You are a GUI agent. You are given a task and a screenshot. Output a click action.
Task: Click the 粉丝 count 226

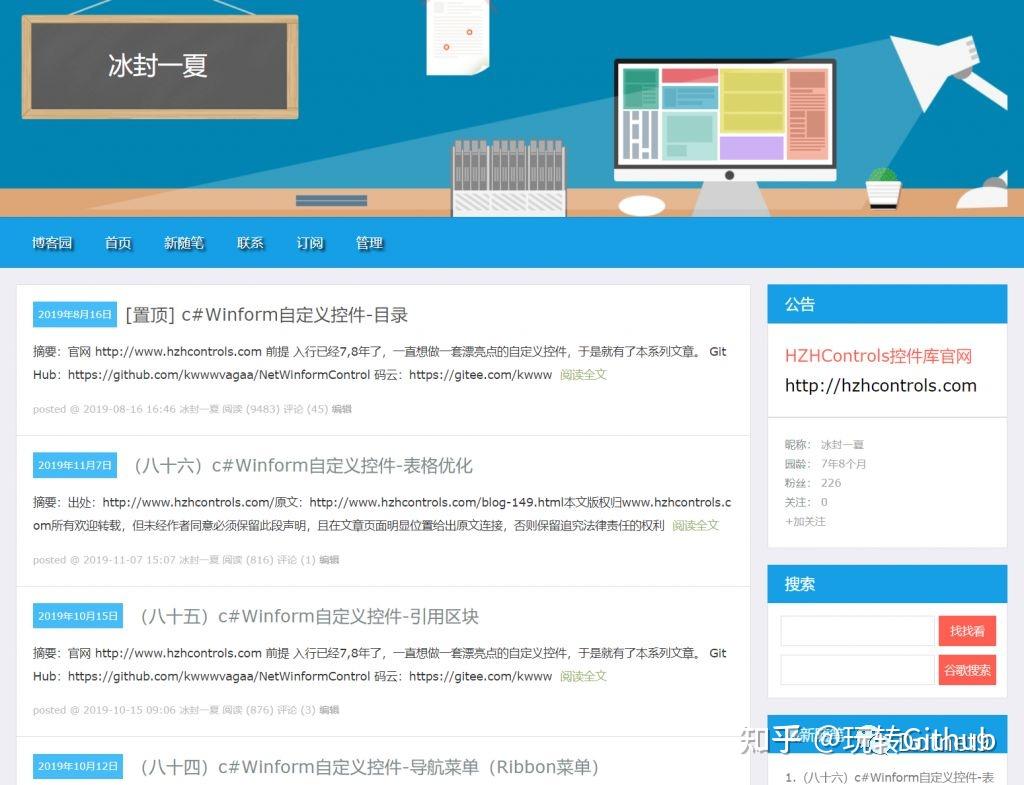(831, 483)
